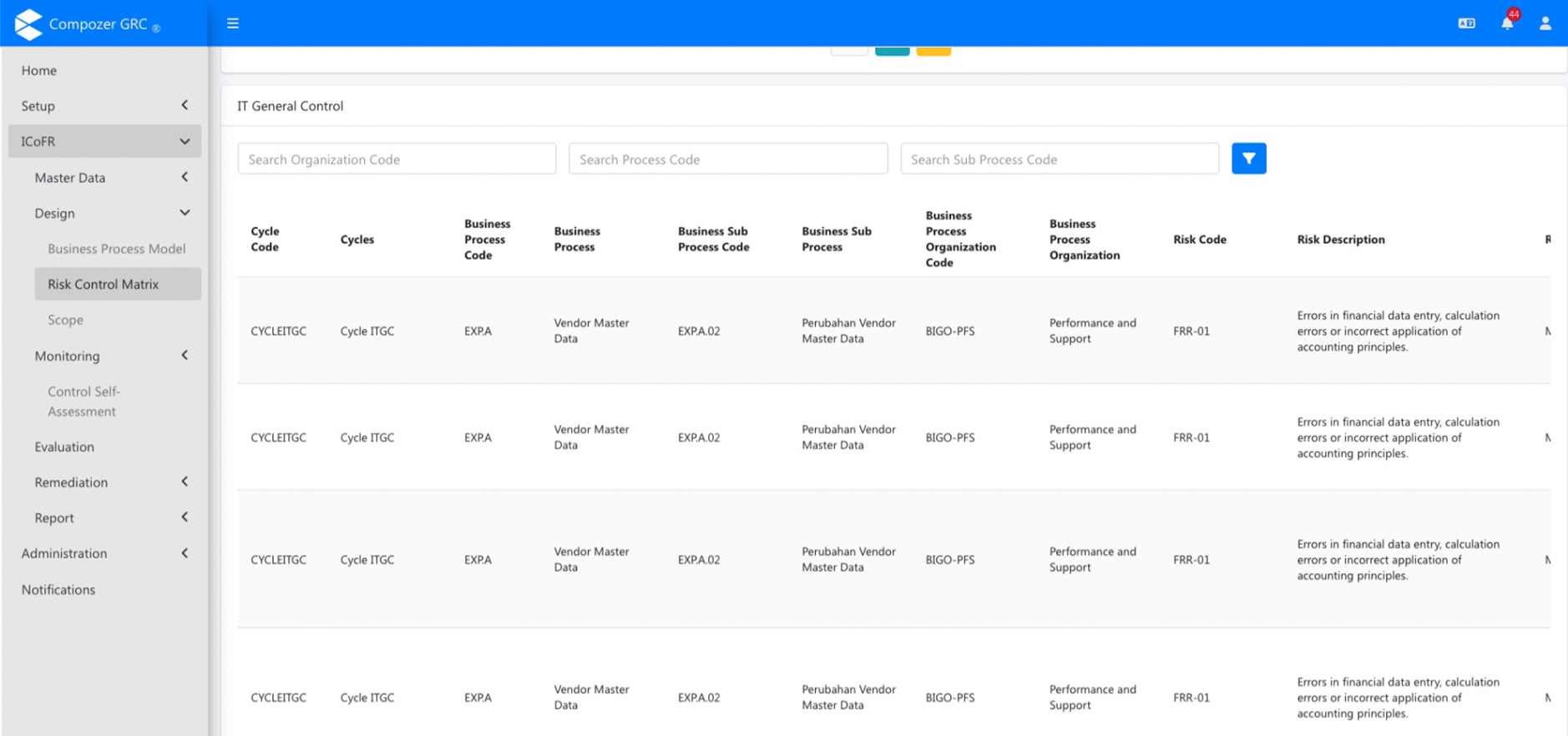
Task: Click the Risk Code column header
Action: tap(1199, 239)
